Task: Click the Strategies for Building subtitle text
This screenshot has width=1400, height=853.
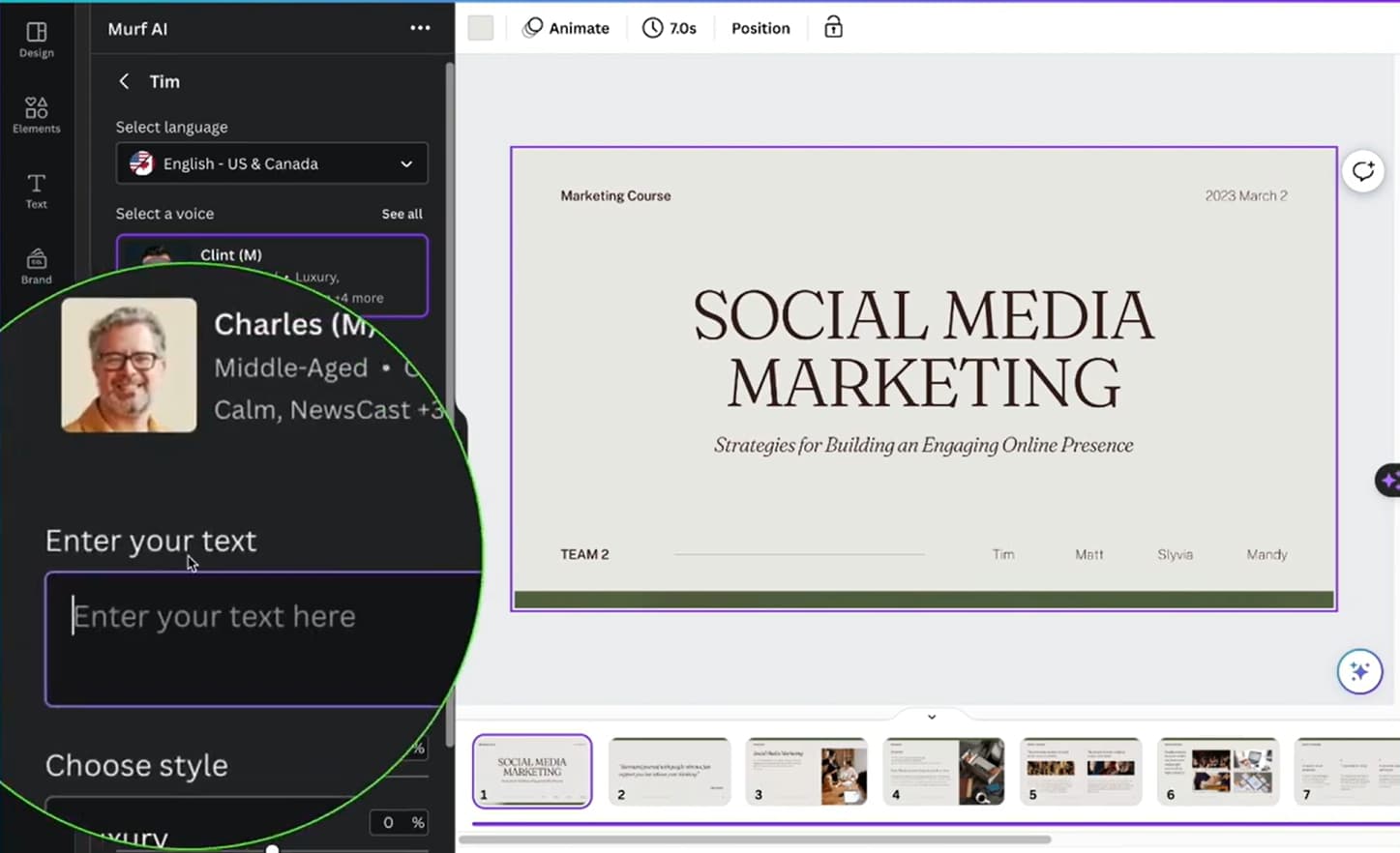Action: pyautogui.click(x=924, y=445)
